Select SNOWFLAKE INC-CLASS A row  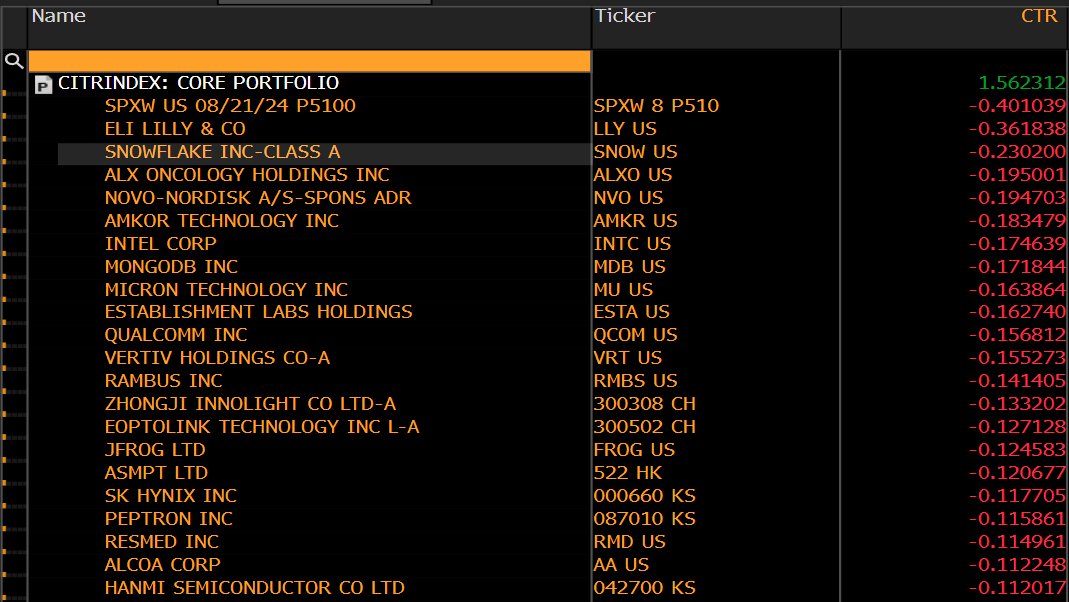point(222,151)
